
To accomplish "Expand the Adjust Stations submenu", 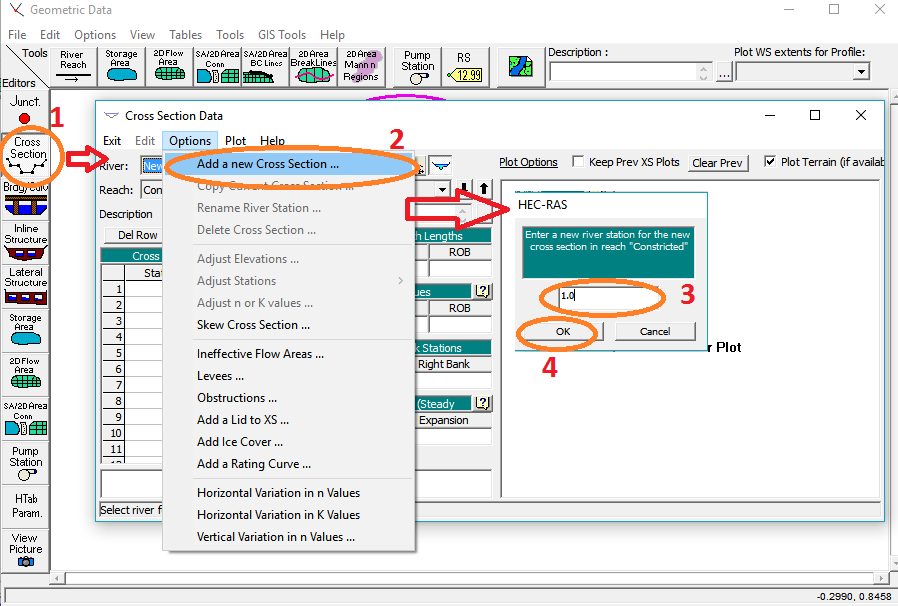I will (237, 281).
